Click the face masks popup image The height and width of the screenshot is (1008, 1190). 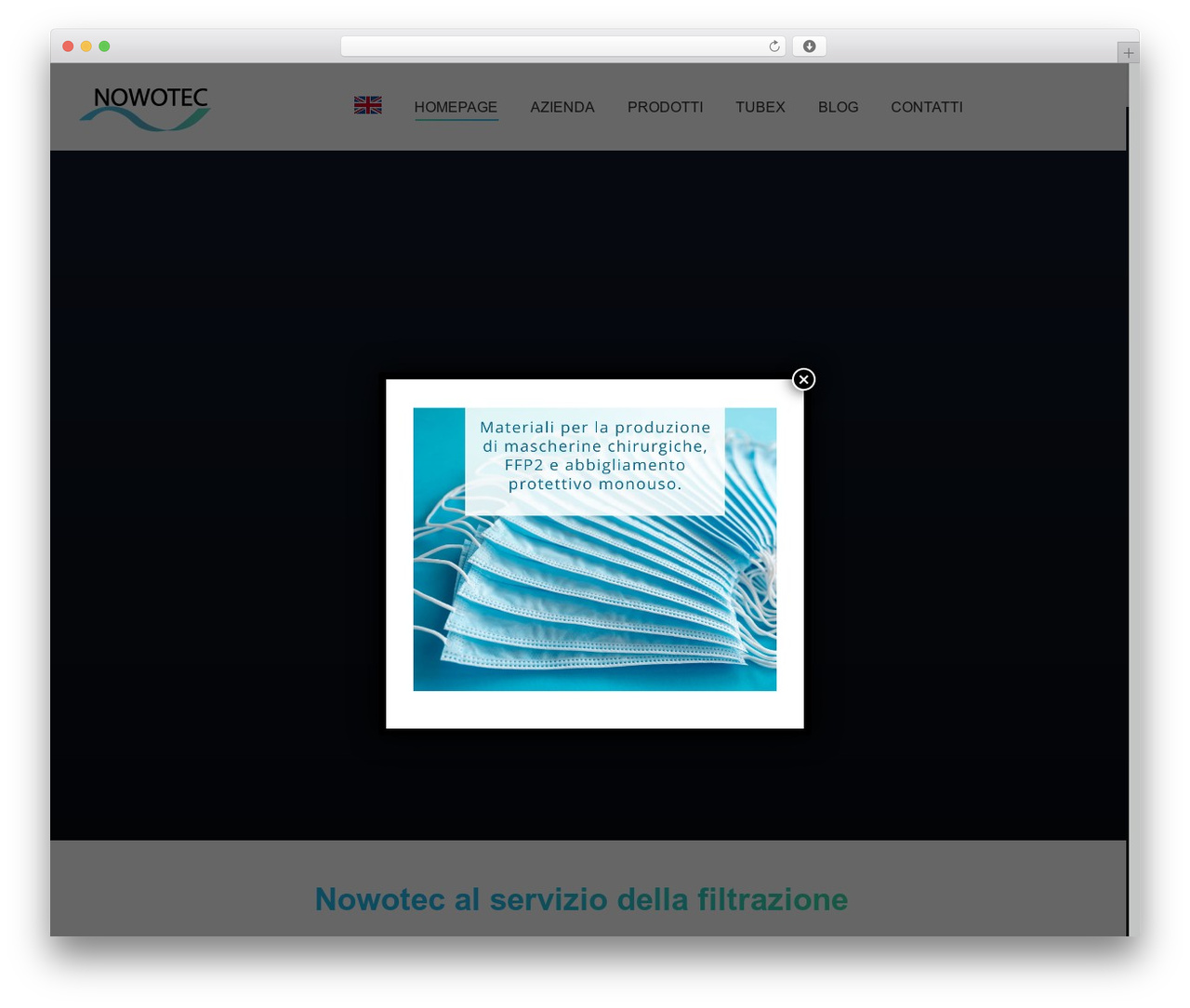pos(595,550)
